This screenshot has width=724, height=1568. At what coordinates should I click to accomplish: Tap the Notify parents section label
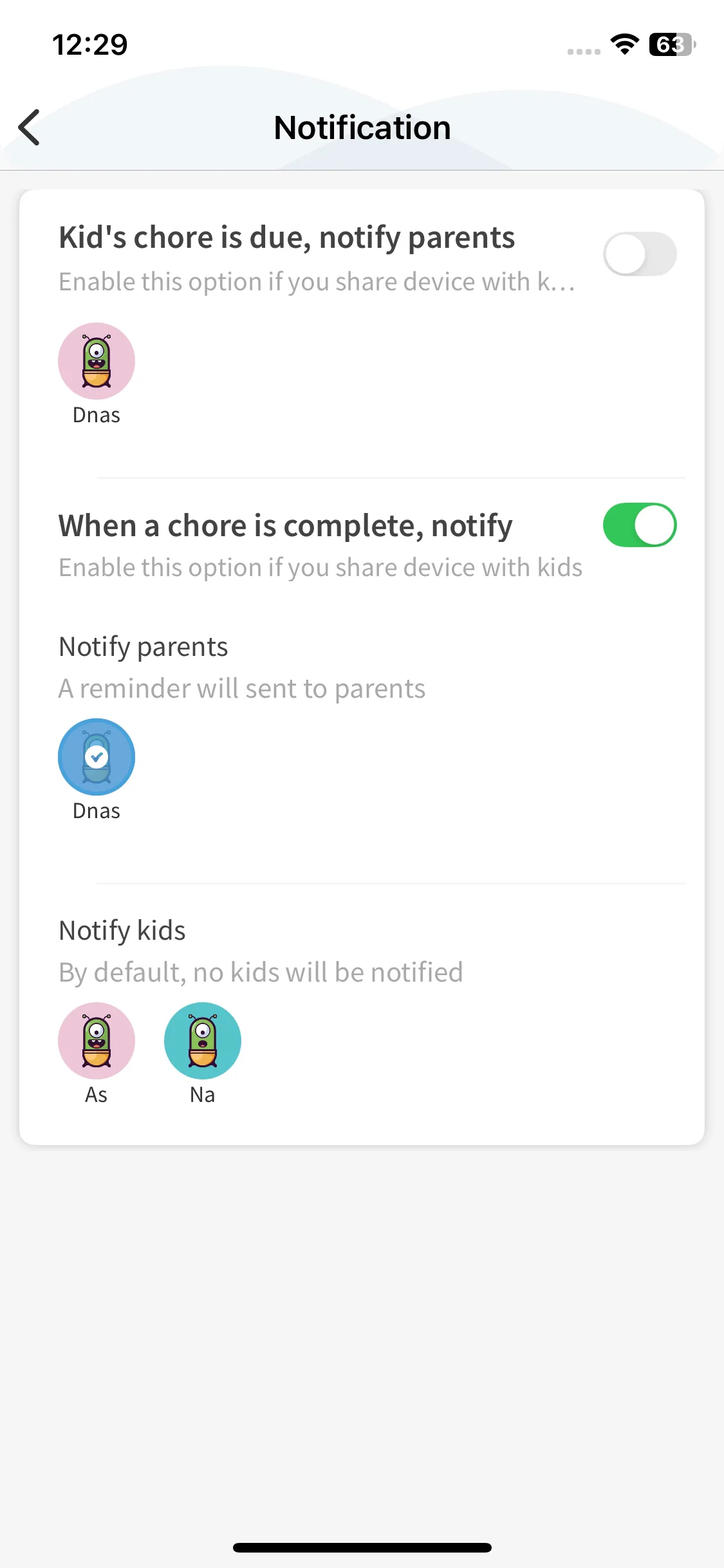[144, 647]
